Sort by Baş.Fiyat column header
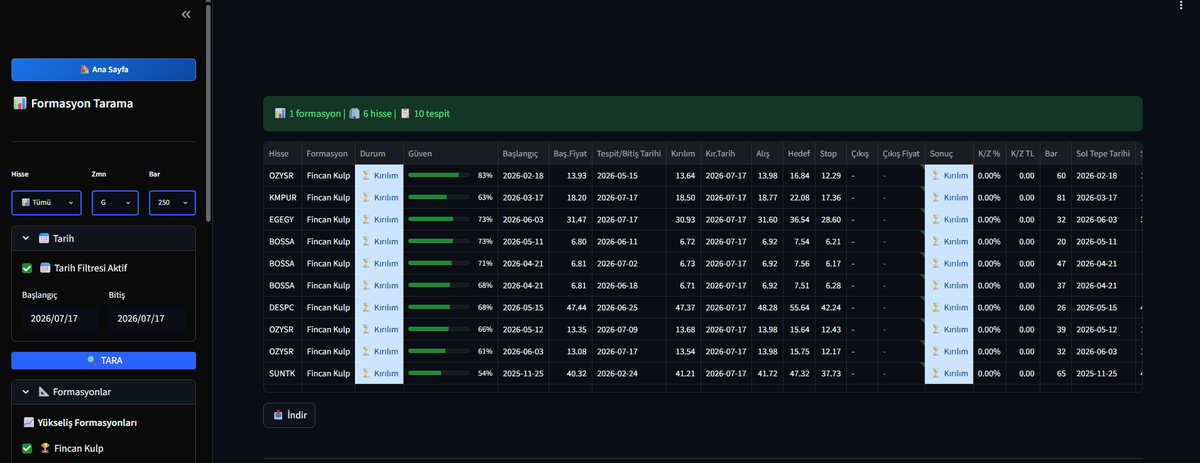Image resolution: width=1200 pixels, height=463 pixels. point(569,154)
